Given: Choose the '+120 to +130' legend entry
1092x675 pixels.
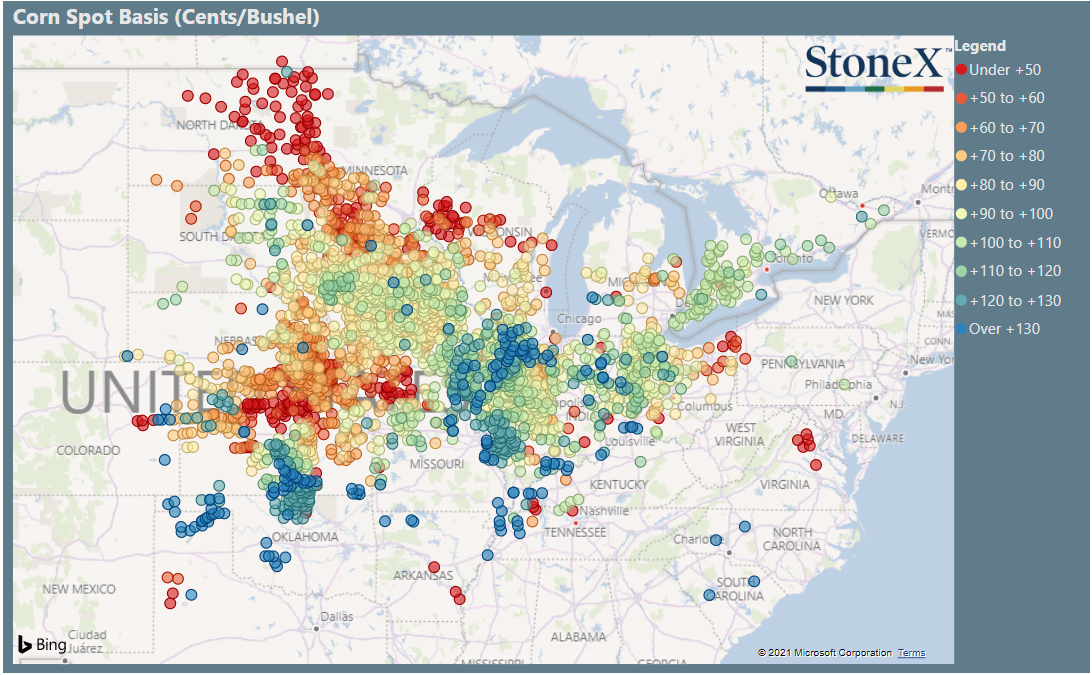Looking at the screenshot, I should point(1009,301).
